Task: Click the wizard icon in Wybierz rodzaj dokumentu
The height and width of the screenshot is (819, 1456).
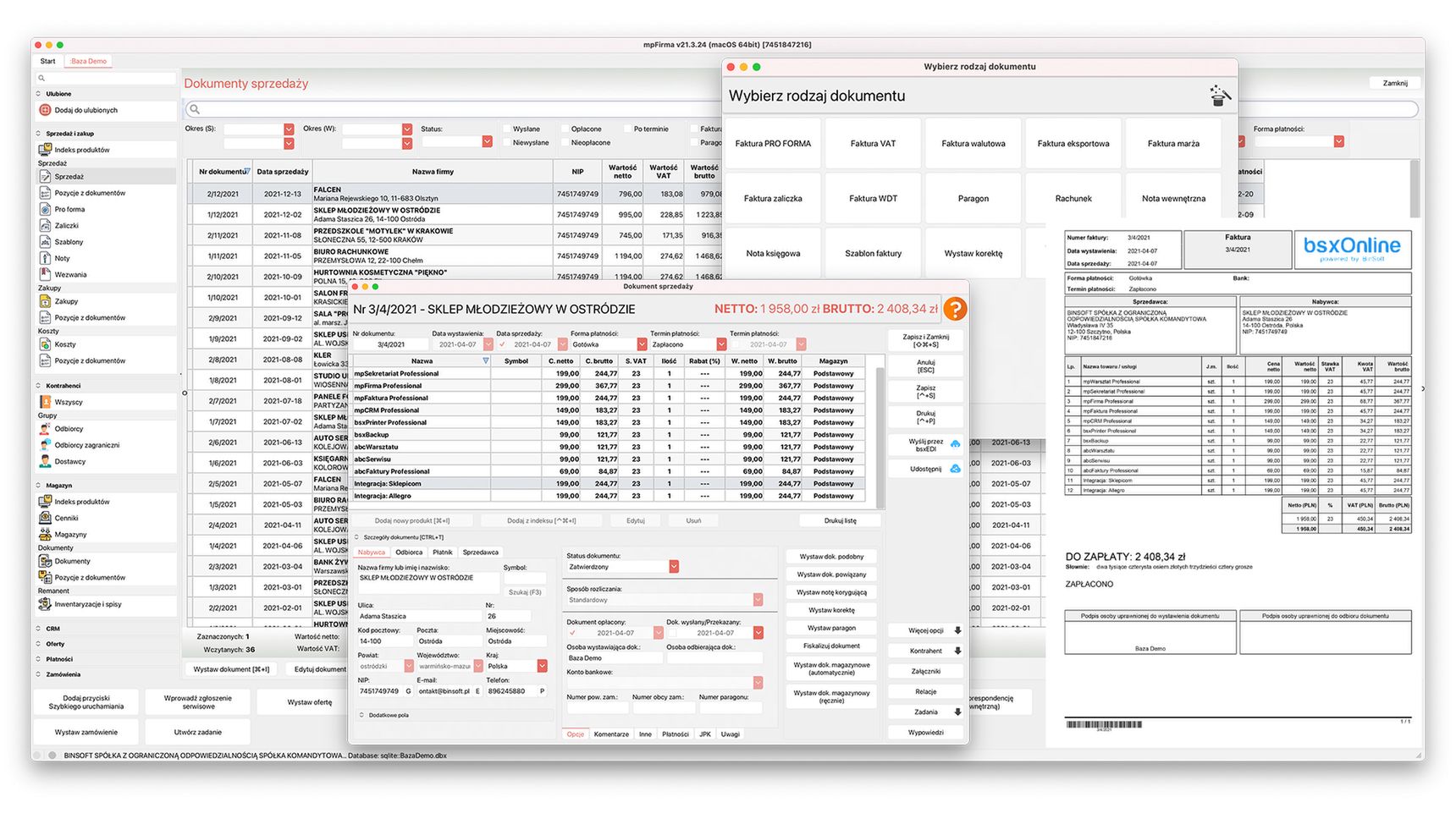Action: click(x=1220, y=96)
